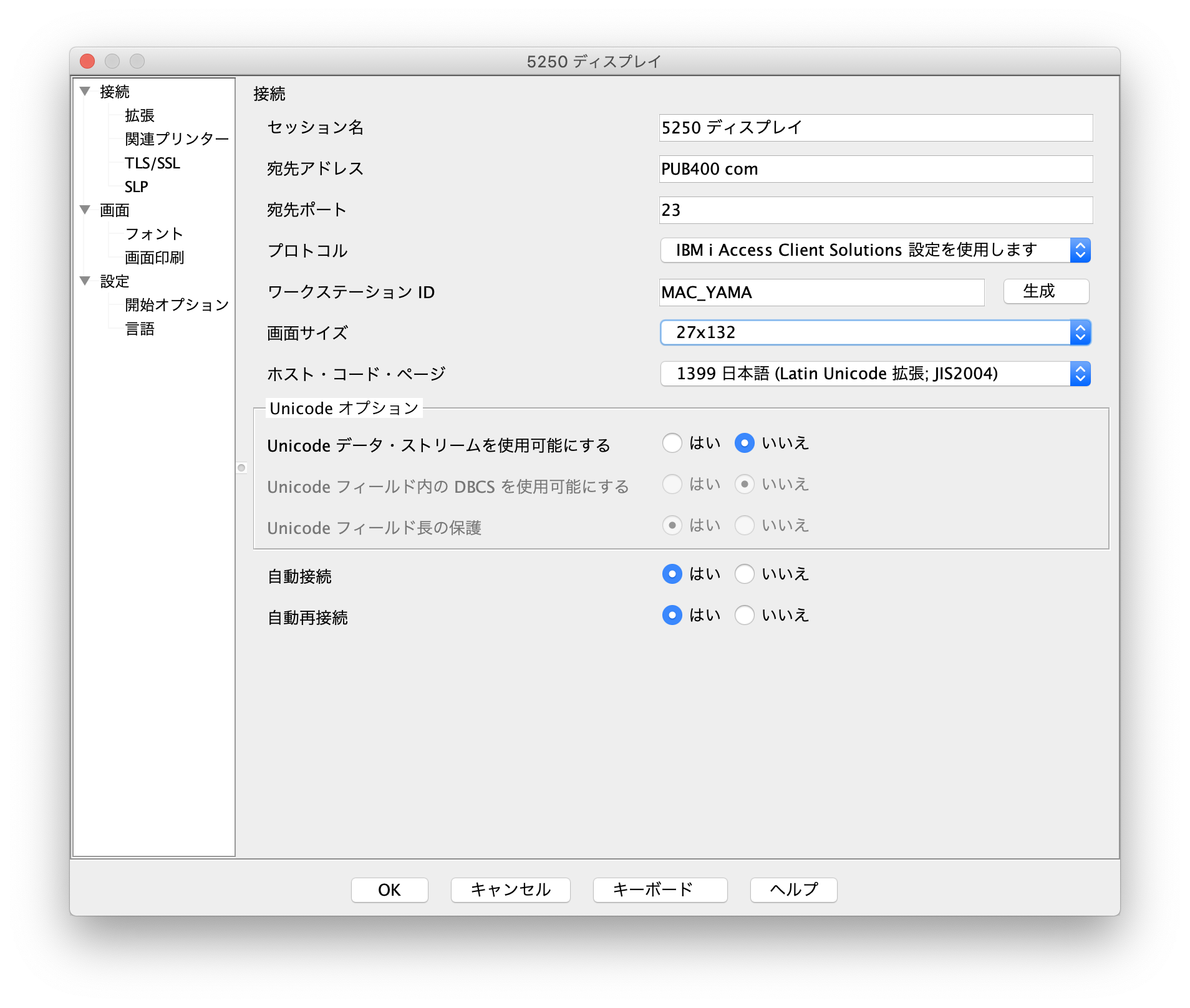Enable Unicode データ・ストリーム with はい

click(672, 443)
